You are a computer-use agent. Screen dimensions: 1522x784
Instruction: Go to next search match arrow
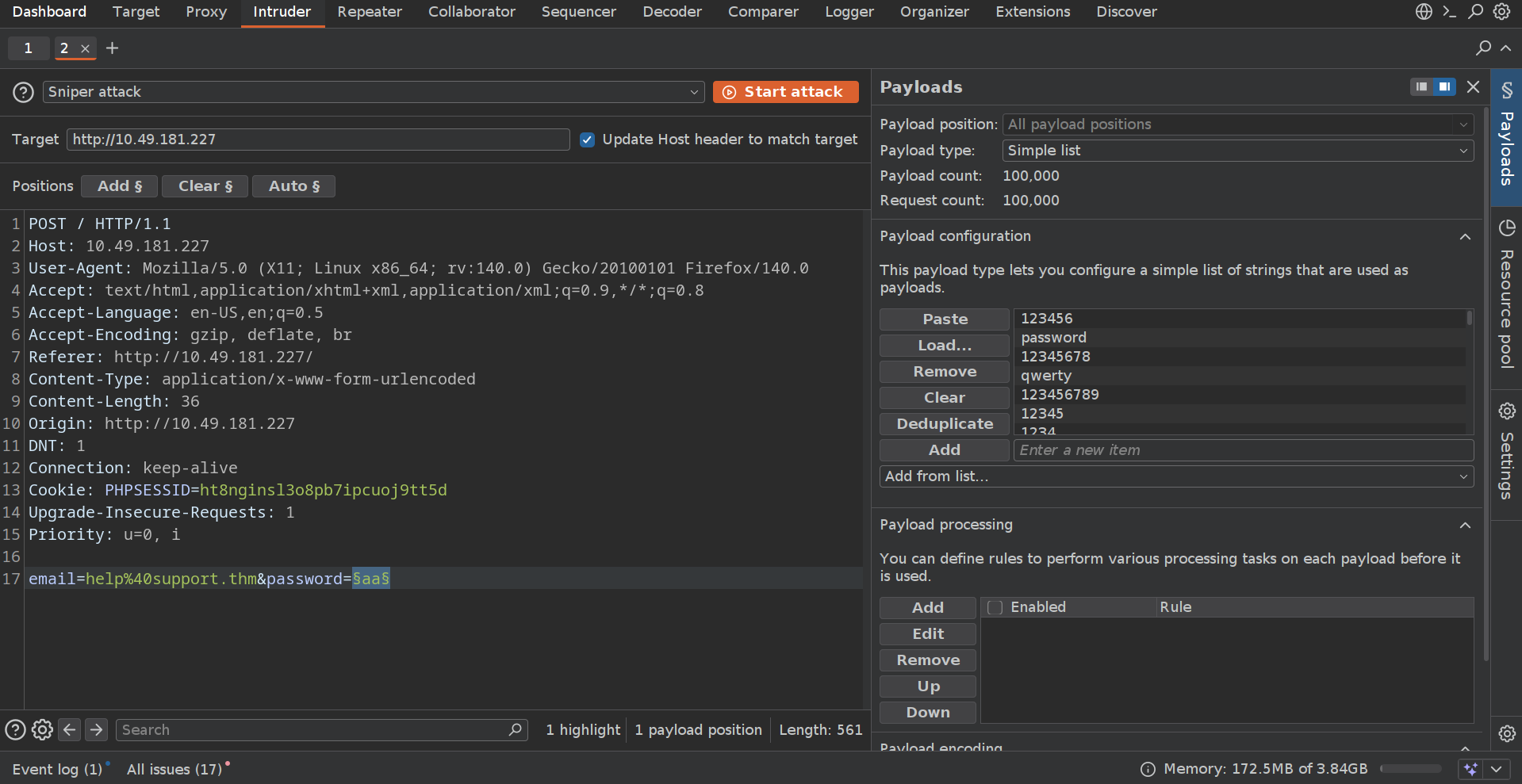coord(97,730)
